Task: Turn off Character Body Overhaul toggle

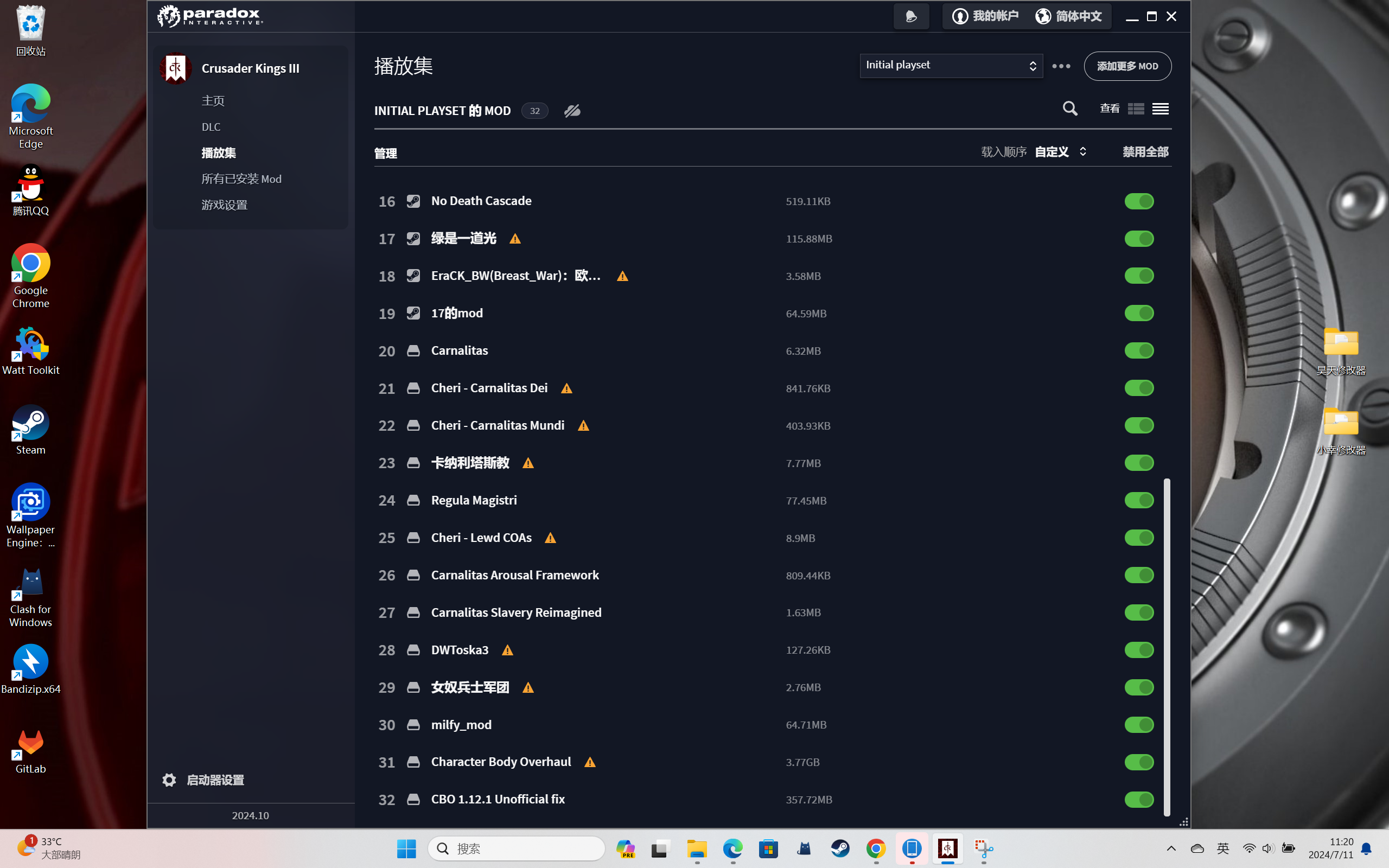Action: 1139,762
